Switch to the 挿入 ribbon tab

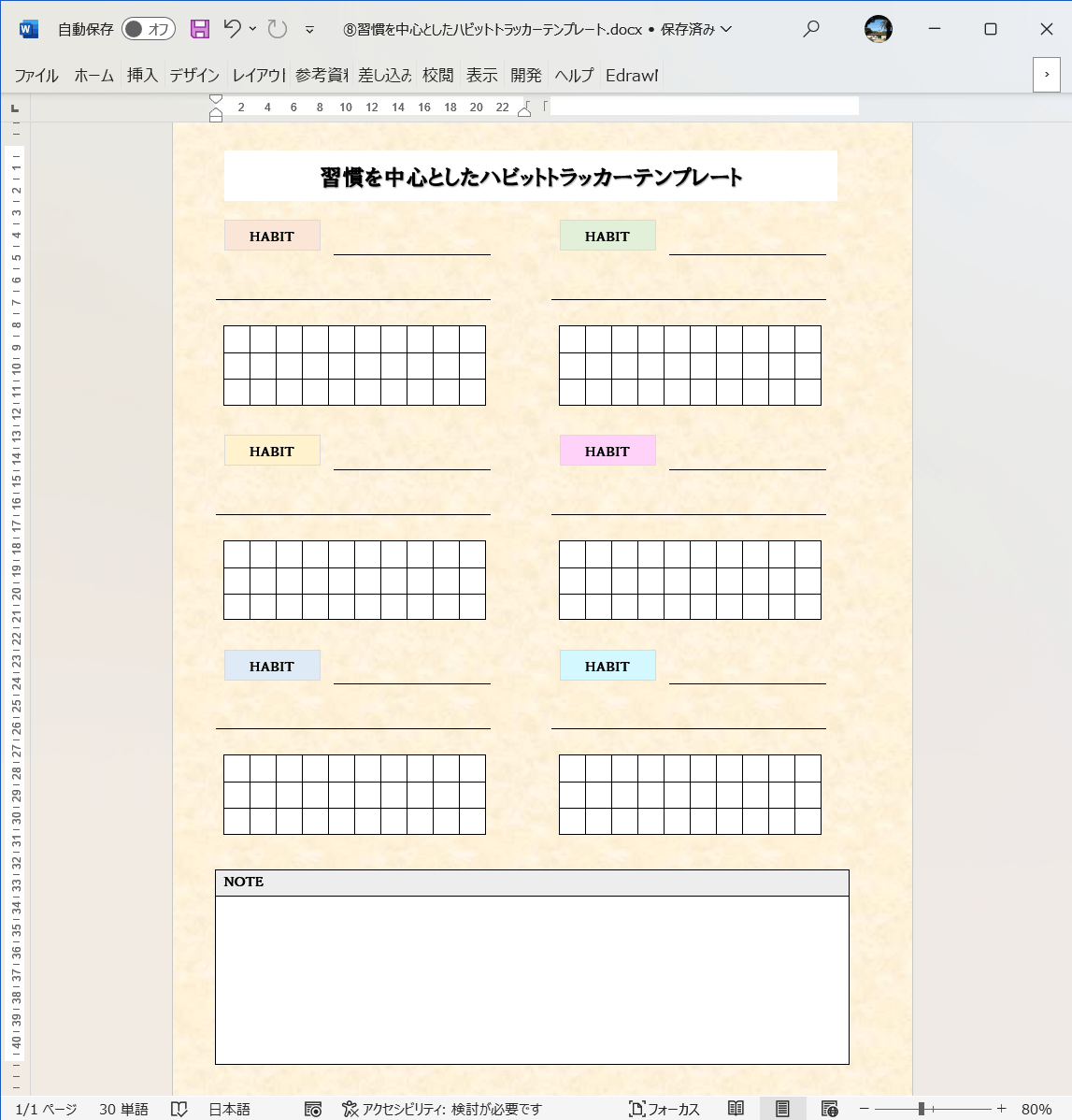(141, 76)
